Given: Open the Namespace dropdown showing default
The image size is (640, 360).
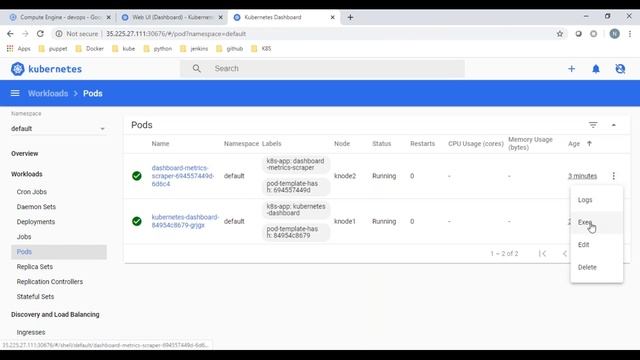Looking at the screenshot, I should [x=58, y=129].
